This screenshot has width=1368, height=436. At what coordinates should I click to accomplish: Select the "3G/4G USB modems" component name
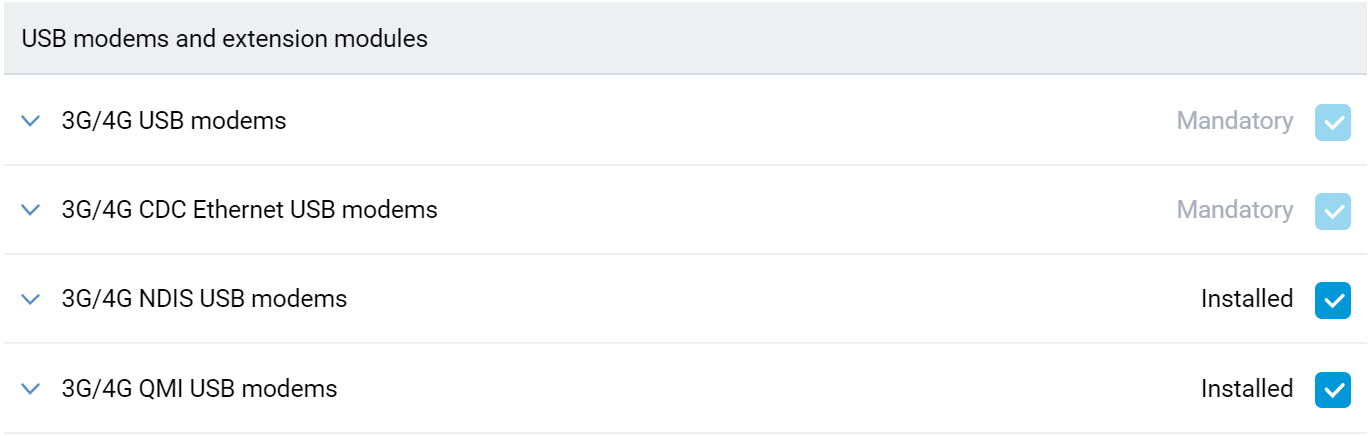(174, 121)
